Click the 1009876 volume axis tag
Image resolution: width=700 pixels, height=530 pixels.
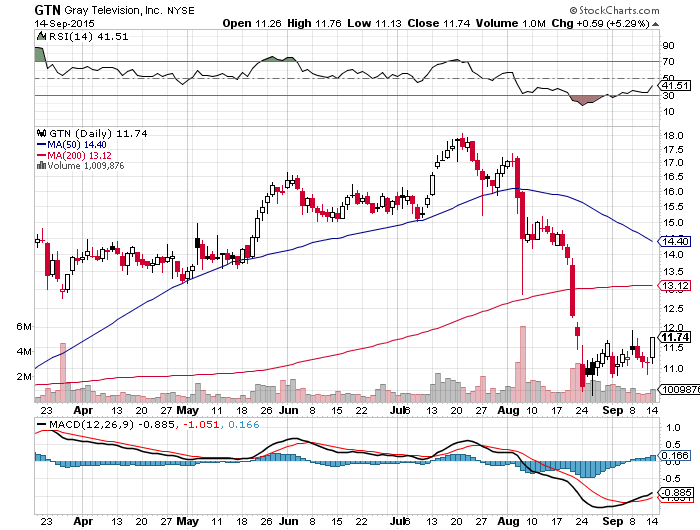(x=679, y=389)
